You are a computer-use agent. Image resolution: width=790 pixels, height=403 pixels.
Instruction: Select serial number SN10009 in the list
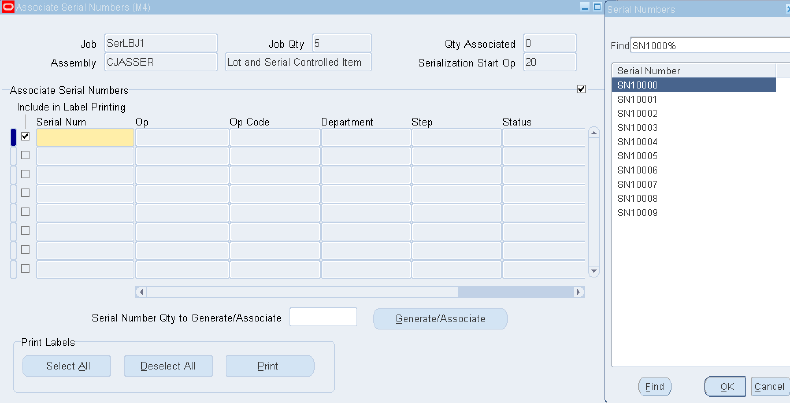(x=694, y=213)
